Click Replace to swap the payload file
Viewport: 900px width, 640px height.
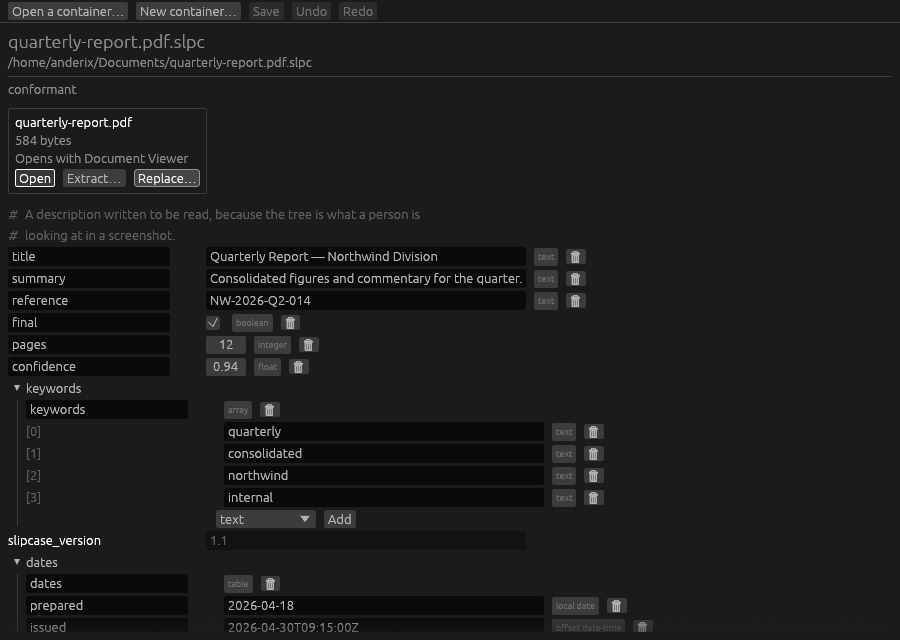[167, 179]
